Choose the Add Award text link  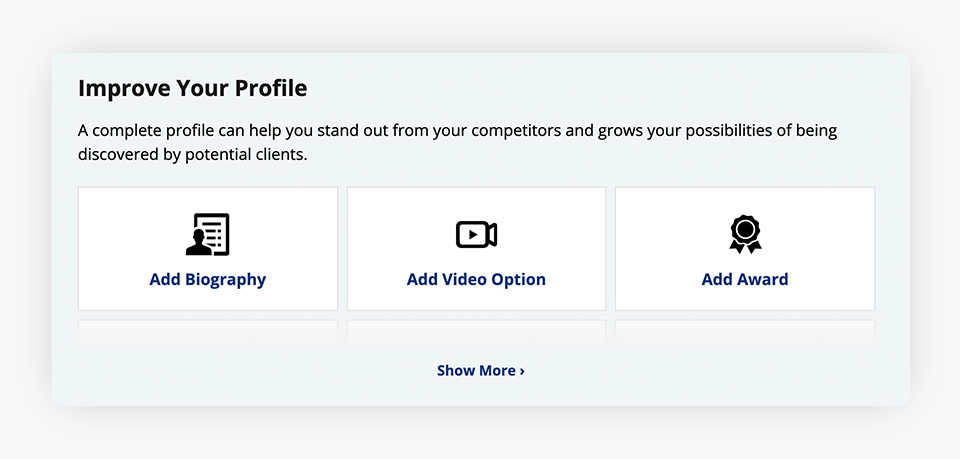(745, 279)
